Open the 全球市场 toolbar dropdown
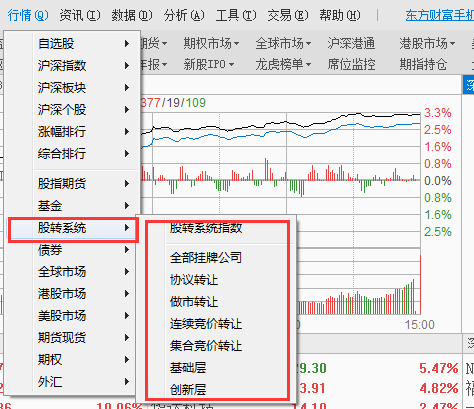 pos(283,43)
